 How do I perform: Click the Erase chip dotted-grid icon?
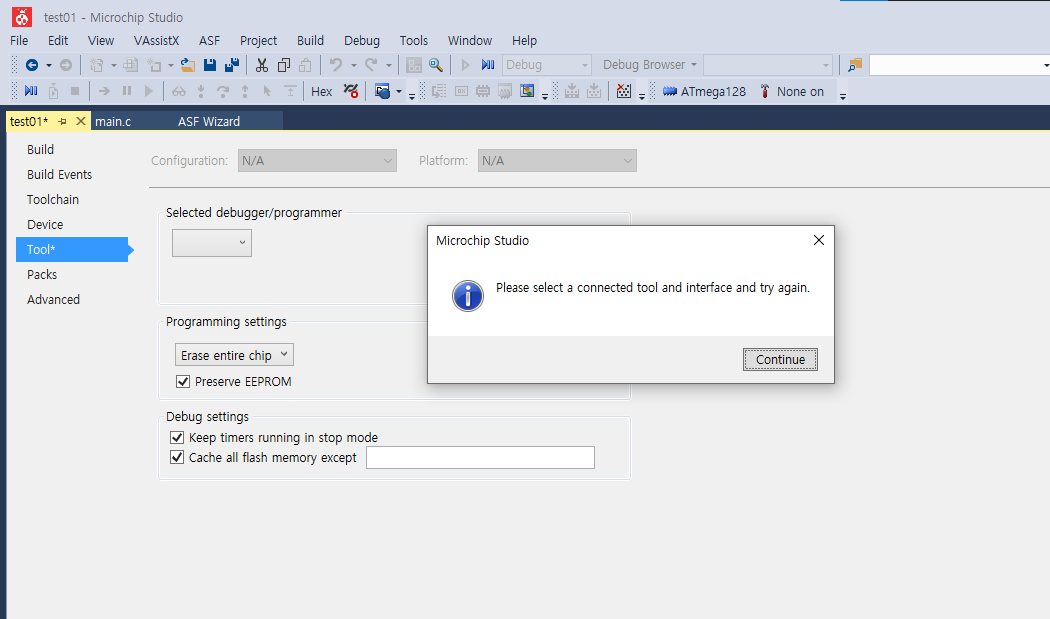pyautogui.click(x=624, y=90)
